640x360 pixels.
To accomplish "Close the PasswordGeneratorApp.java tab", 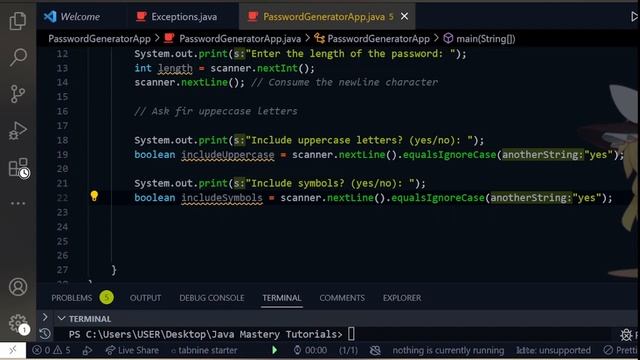I will coord(404,16).
